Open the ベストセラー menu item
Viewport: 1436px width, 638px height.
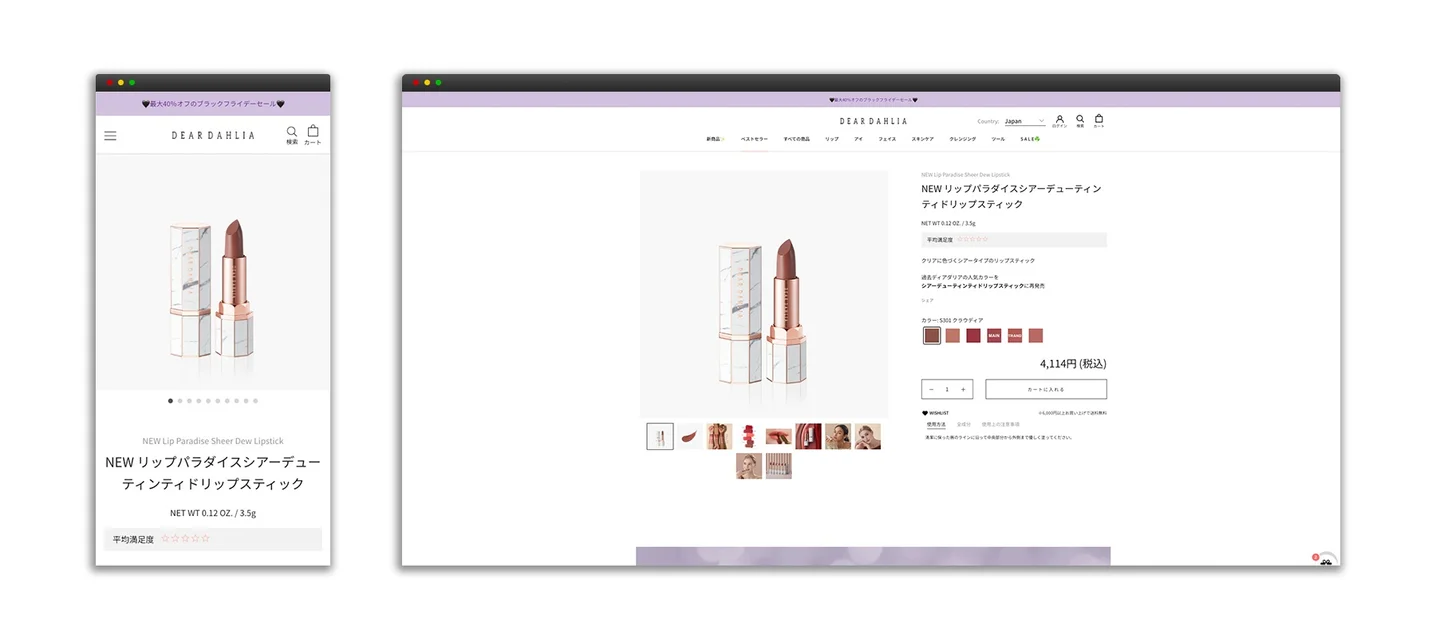(x=754, y=139)
